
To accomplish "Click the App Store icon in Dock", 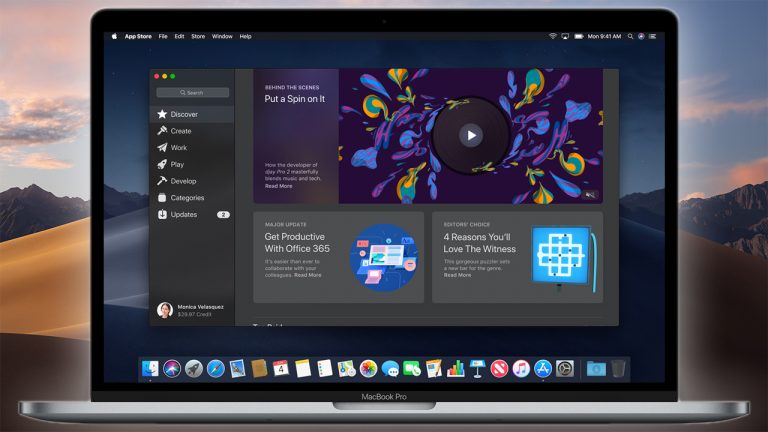I will (543, 368).
